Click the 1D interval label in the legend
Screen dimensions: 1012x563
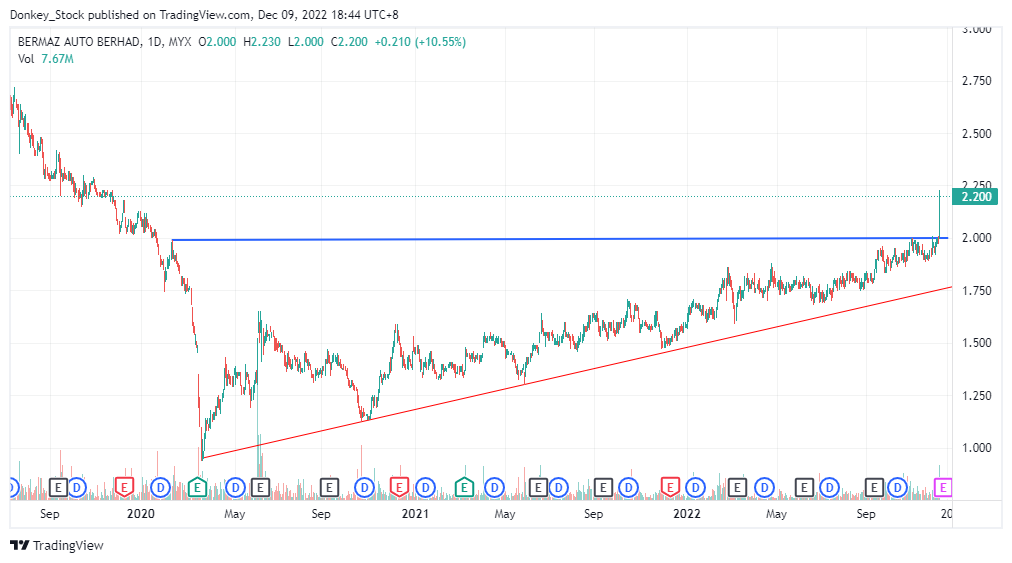click(x=154, y=42)
